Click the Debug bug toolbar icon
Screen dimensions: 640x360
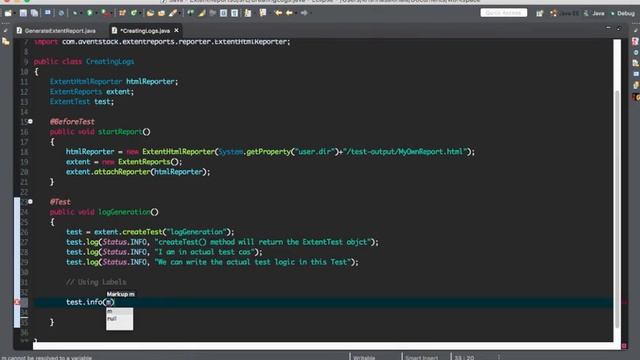75,13
